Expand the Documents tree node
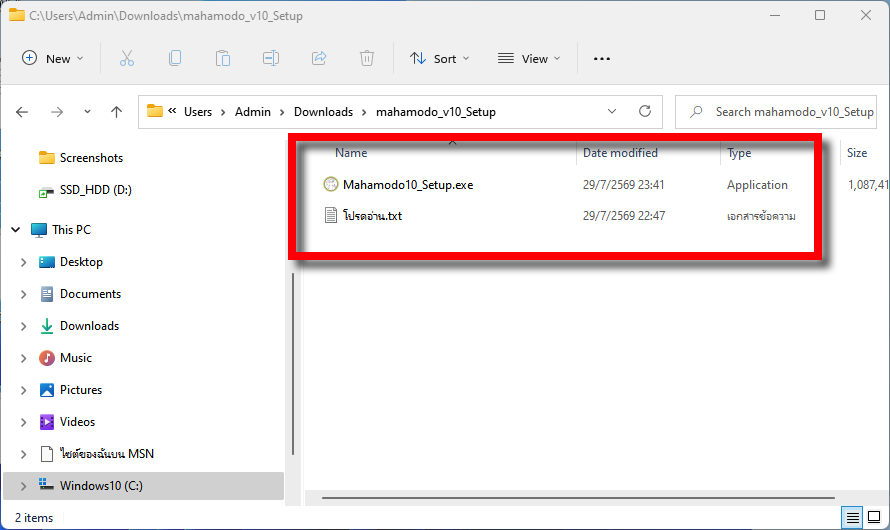The image size is (890, 530). (23, 294)
